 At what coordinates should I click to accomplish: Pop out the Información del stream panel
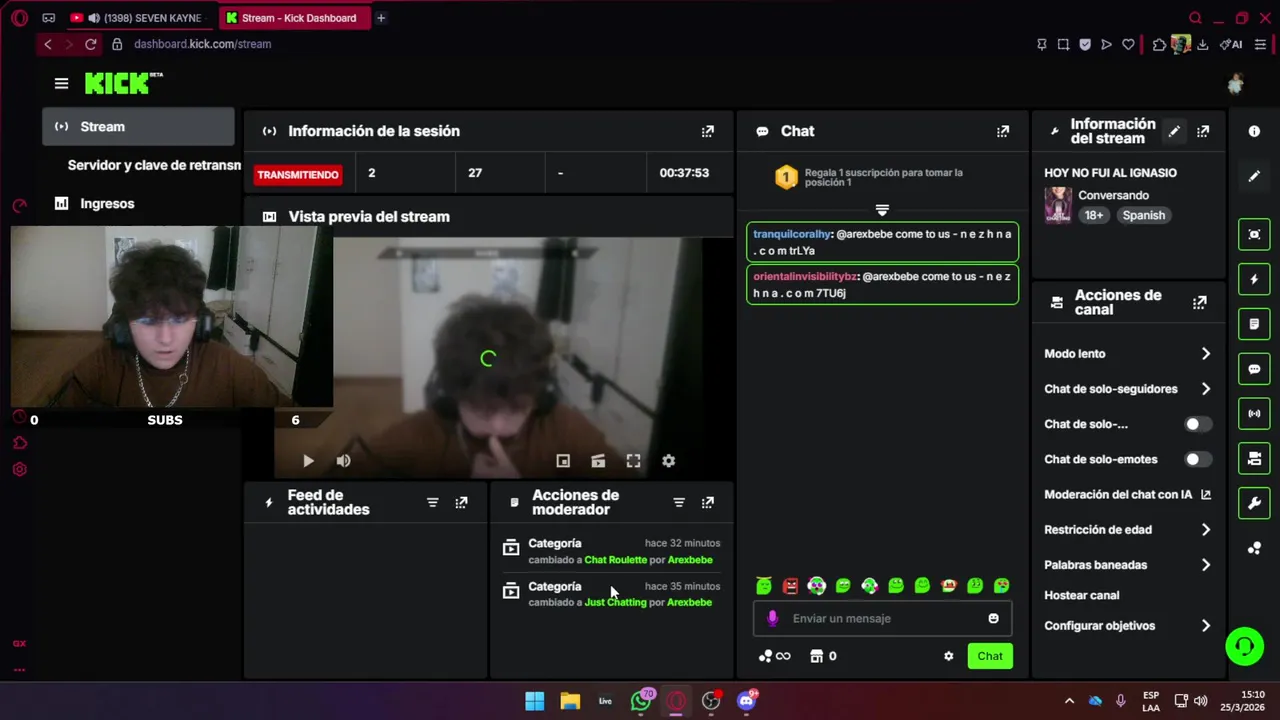tap(1203, 131)
